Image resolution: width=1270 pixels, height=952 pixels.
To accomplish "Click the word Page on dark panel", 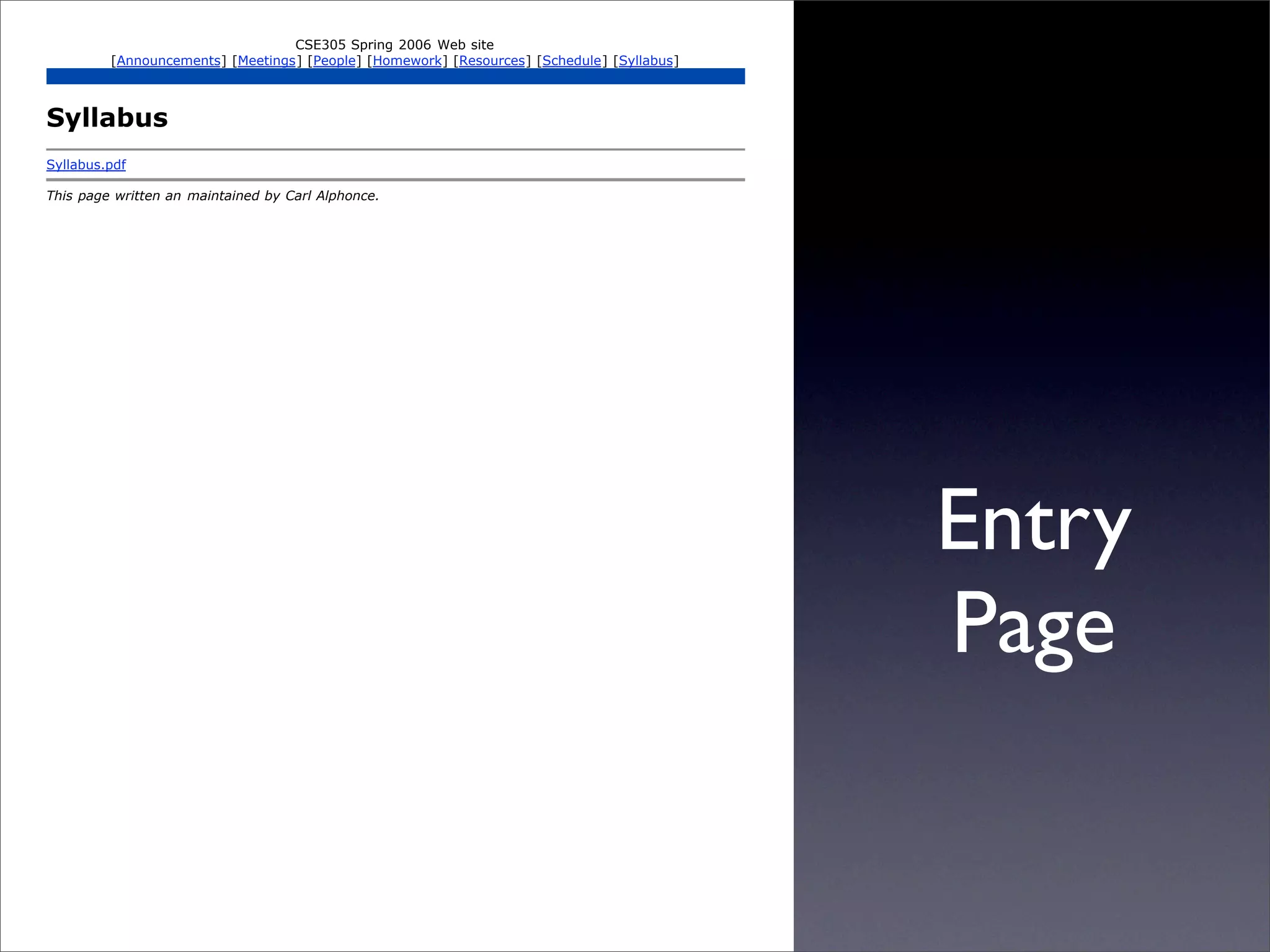I will (x=1034, y=625).
